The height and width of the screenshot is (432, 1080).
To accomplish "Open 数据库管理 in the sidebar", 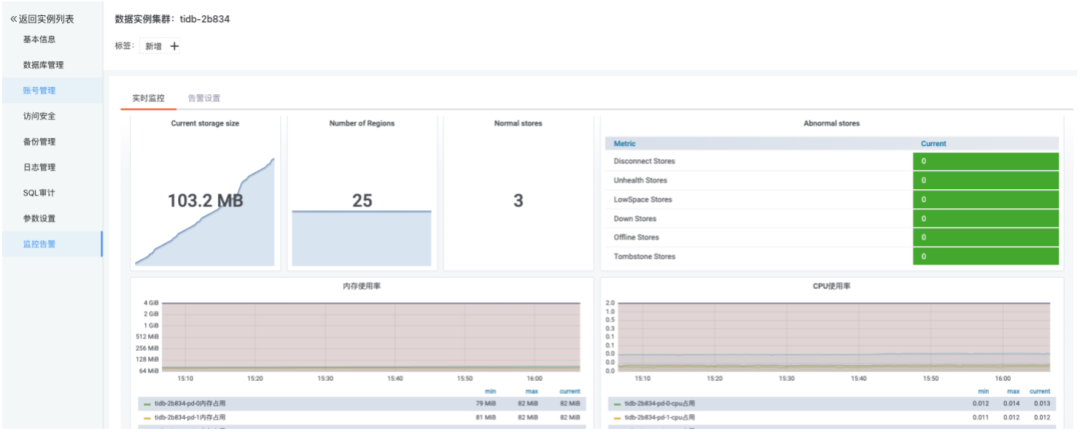I will (x=43, y=65).
